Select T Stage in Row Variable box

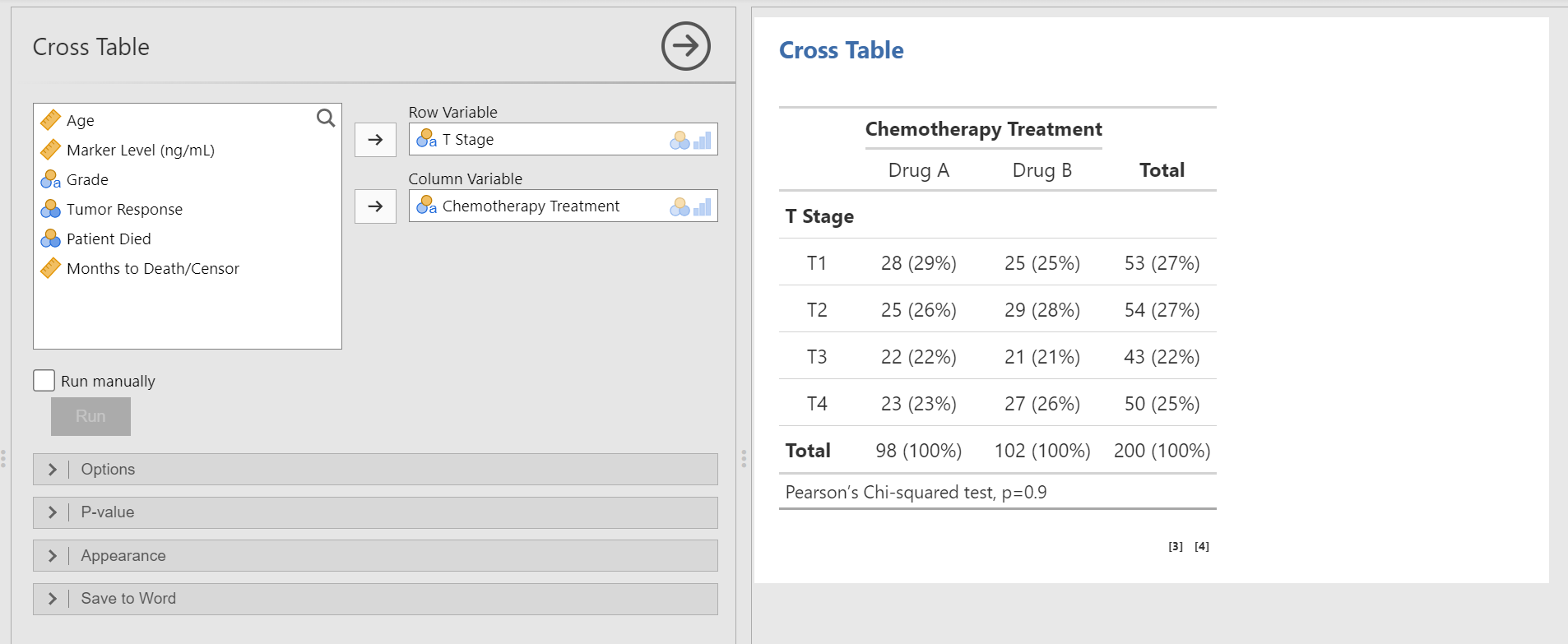[x=467, y=140]
